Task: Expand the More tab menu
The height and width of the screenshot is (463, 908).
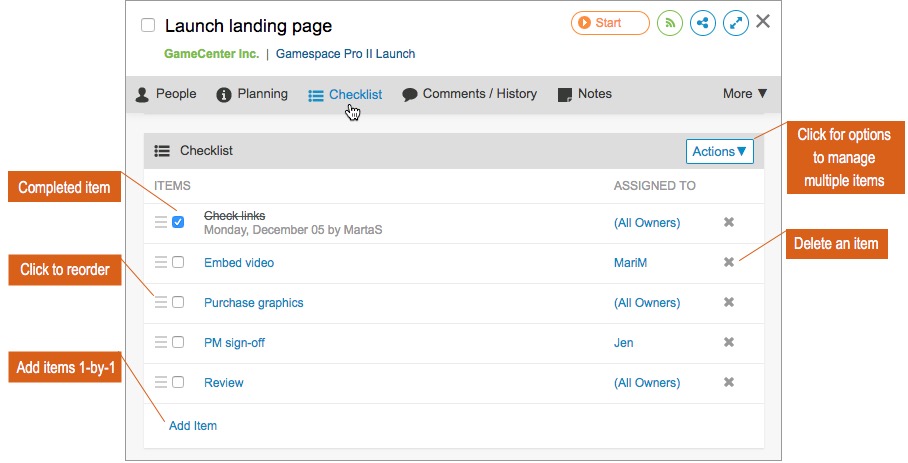Action: 745,94
